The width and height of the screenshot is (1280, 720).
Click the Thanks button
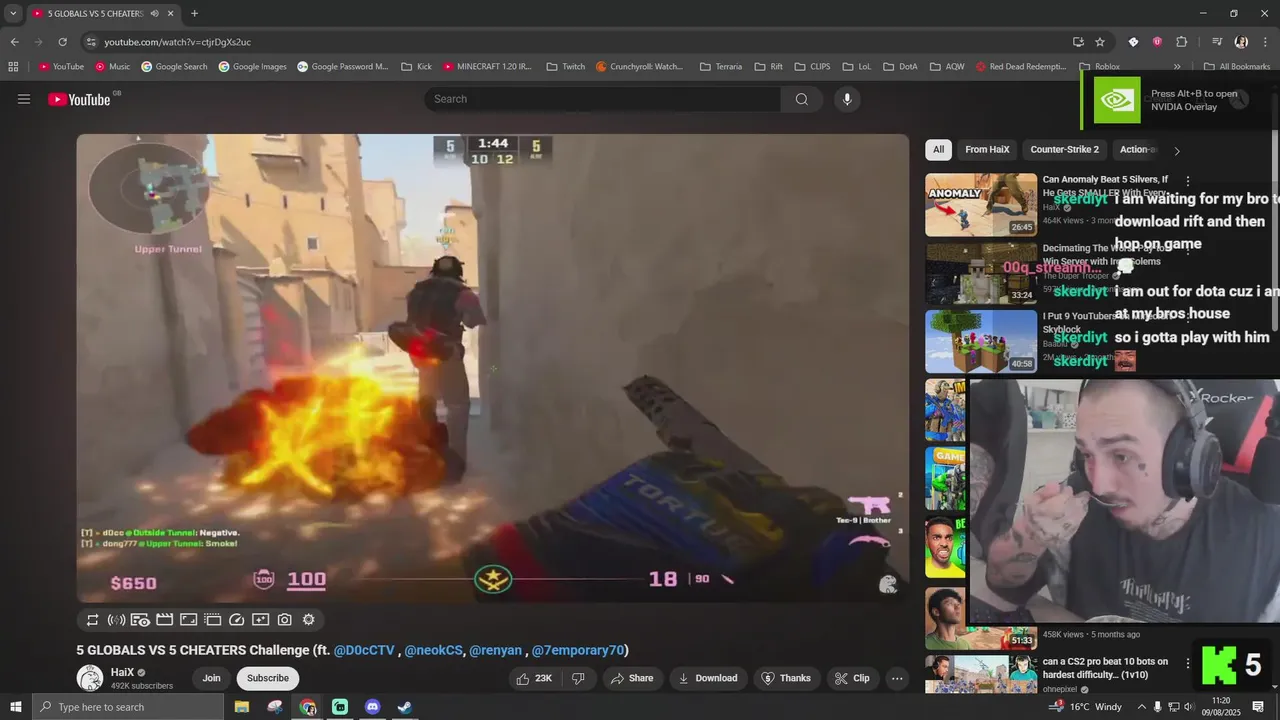point(786,678)
